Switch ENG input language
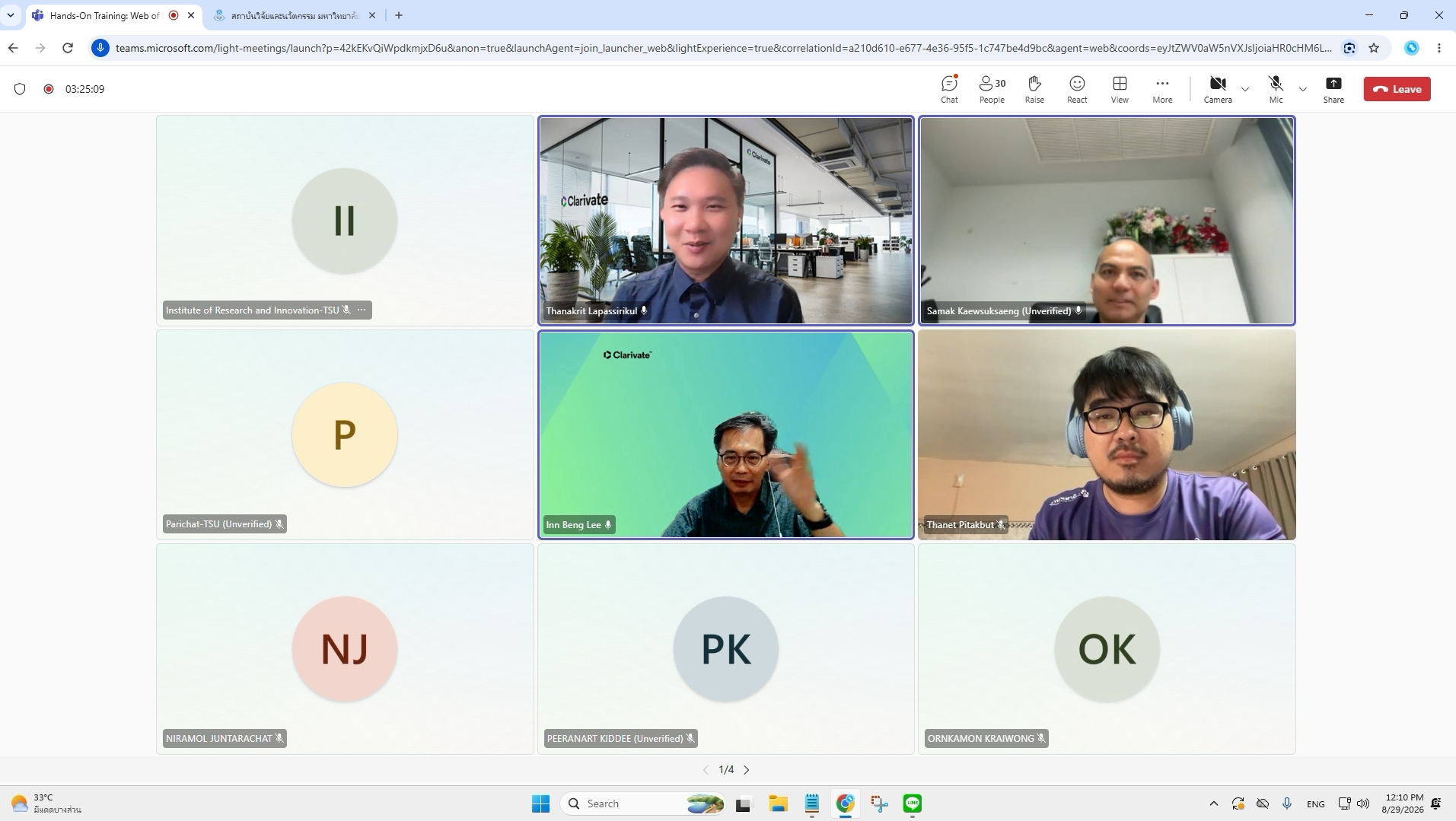 pos(1315,804)
